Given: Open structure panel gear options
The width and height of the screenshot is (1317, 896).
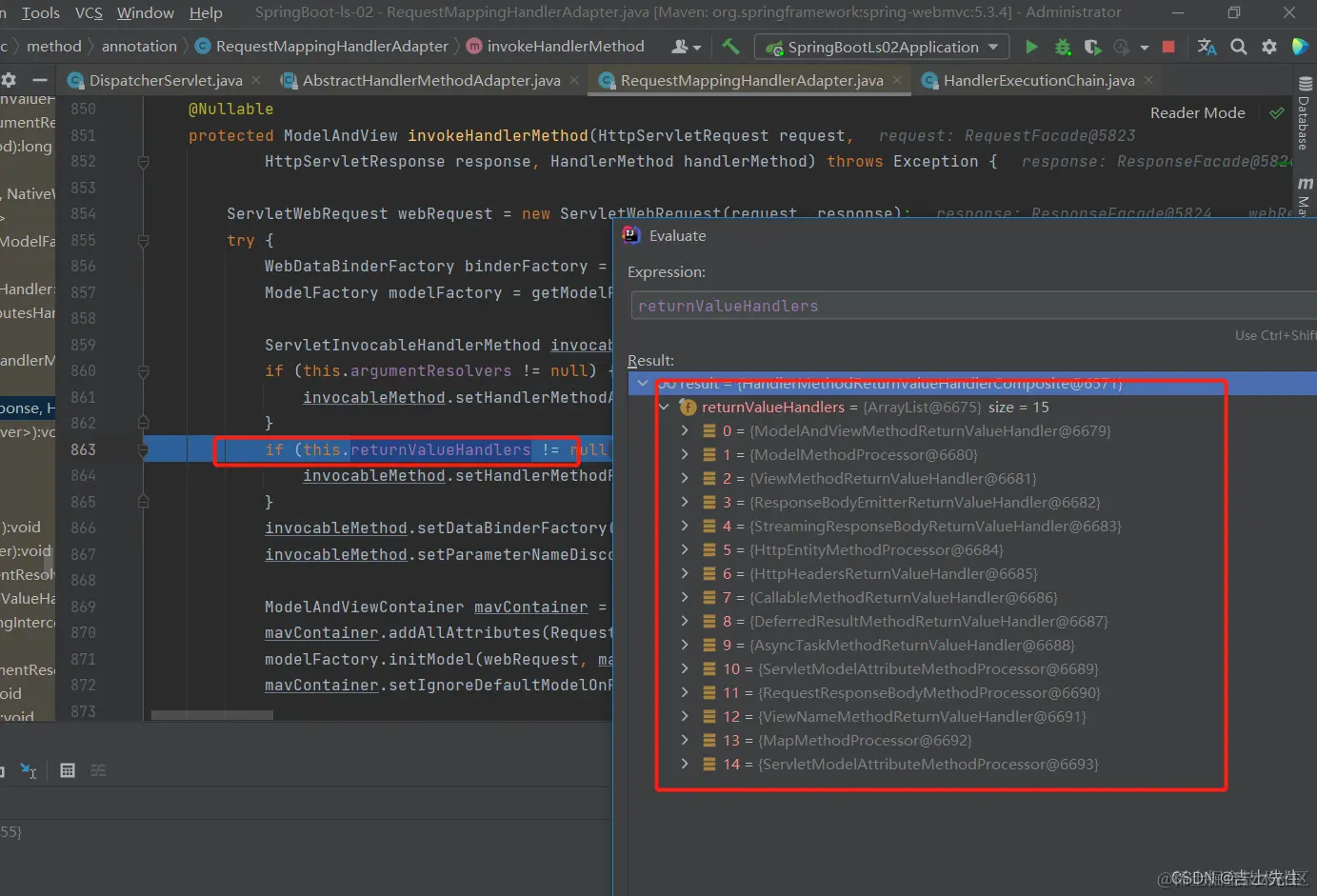Looking at the screenshot, I should point(9,80).
